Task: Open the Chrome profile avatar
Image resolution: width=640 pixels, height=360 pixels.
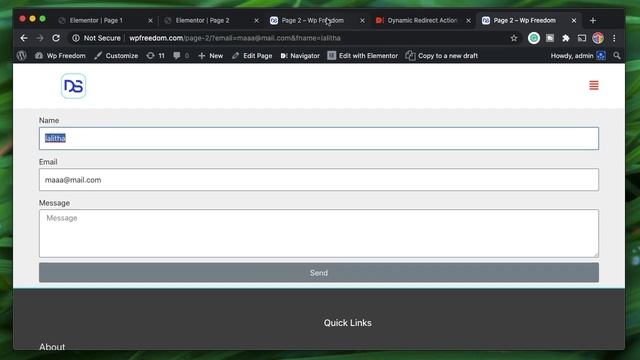Action: click(598, 38)
